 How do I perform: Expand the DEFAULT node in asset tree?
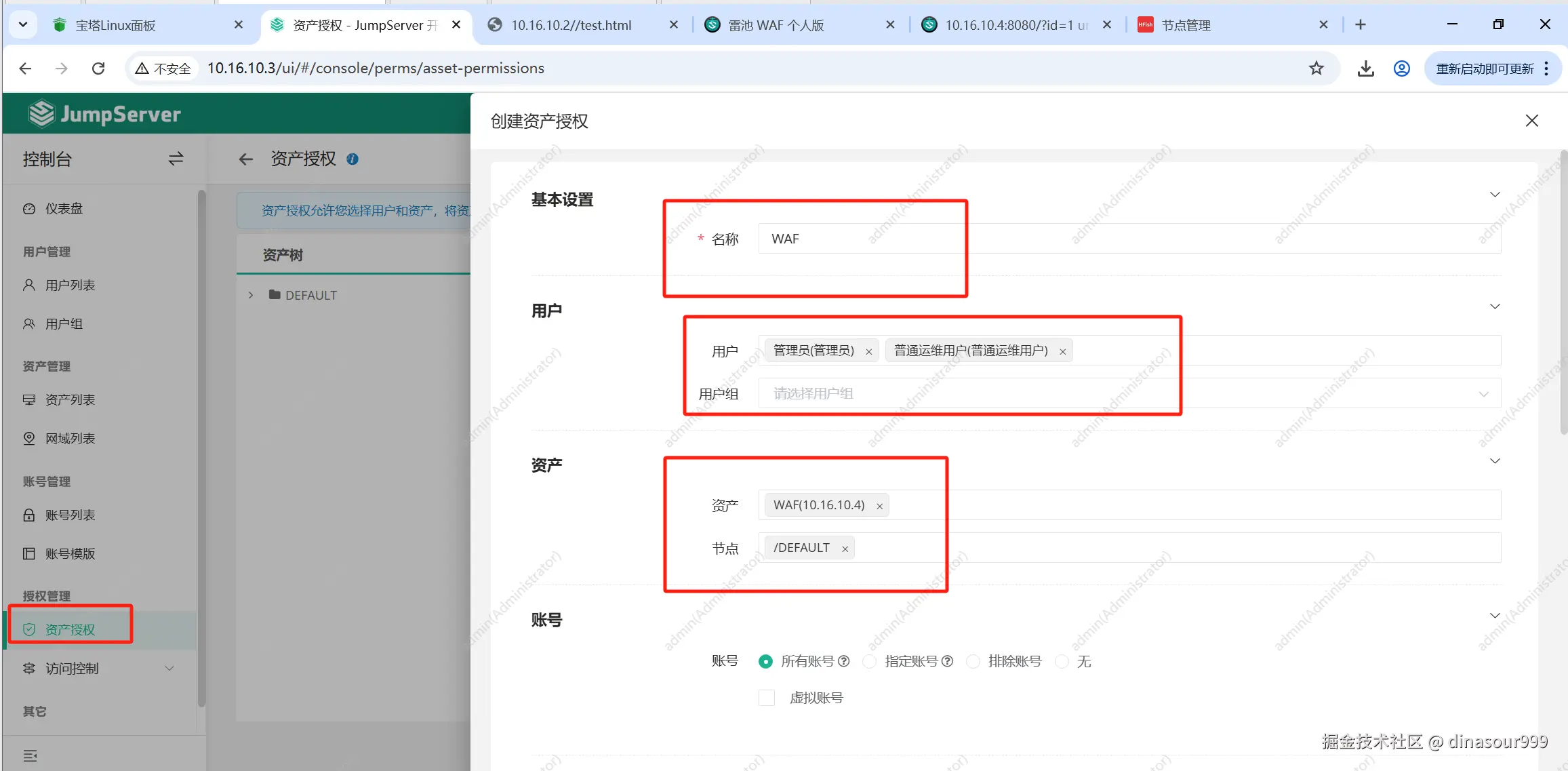251,295
